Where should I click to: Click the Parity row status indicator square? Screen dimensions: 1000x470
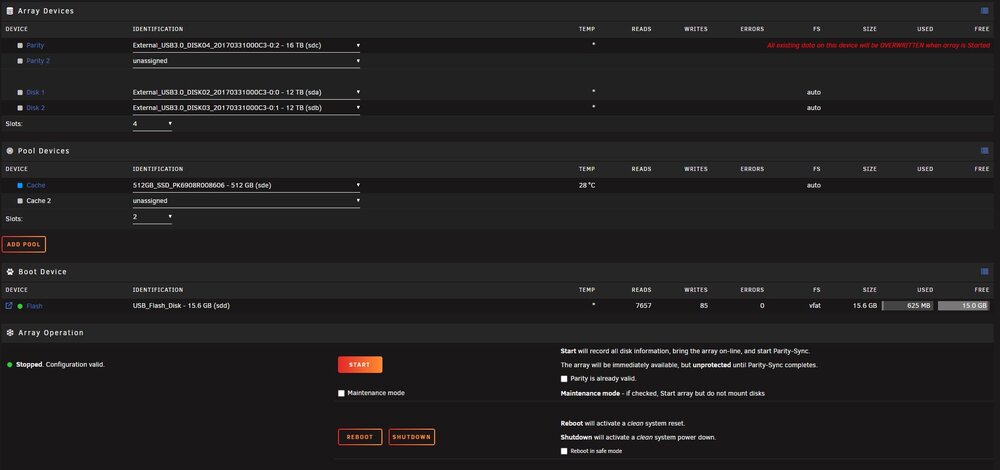20,46
